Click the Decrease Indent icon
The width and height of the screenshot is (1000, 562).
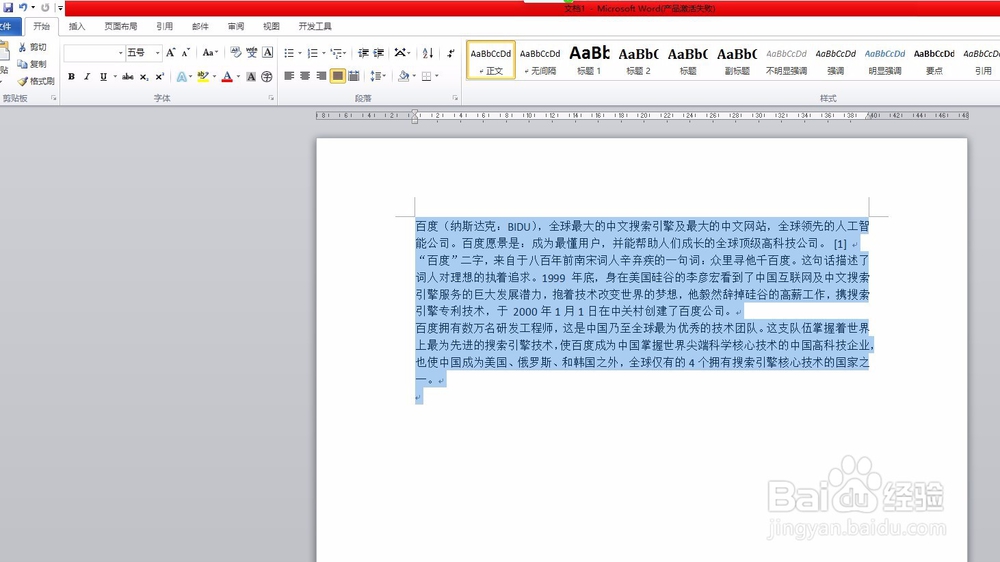364,53
